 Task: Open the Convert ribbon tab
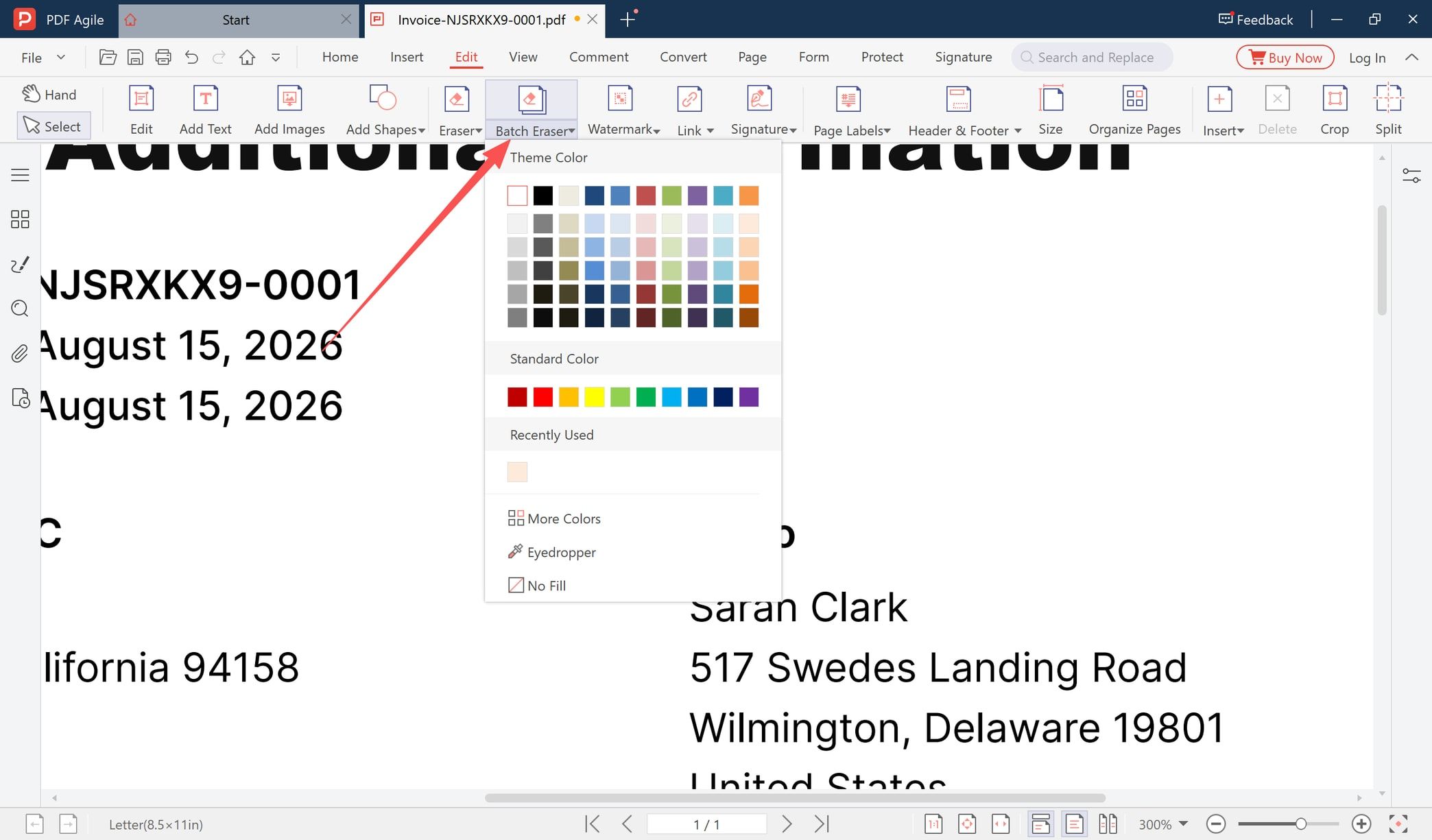coord(683,57)
